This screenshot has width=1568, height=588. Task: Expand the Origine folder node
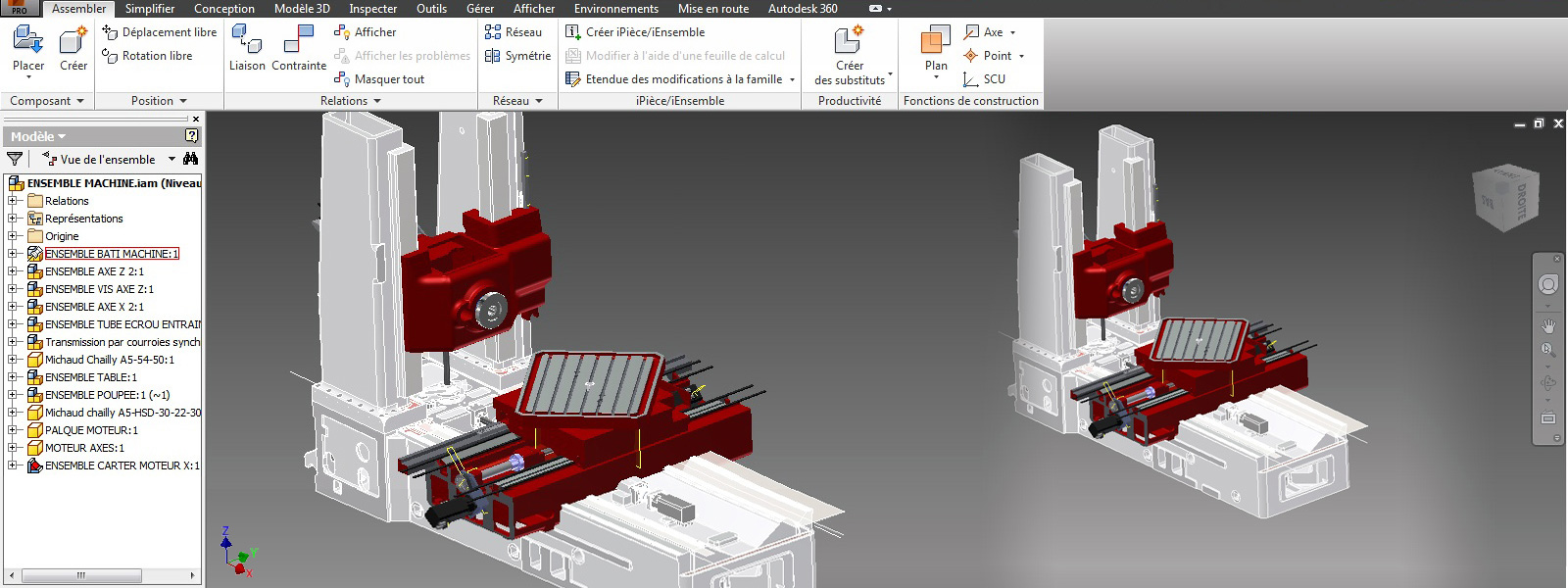click(13, 236)
